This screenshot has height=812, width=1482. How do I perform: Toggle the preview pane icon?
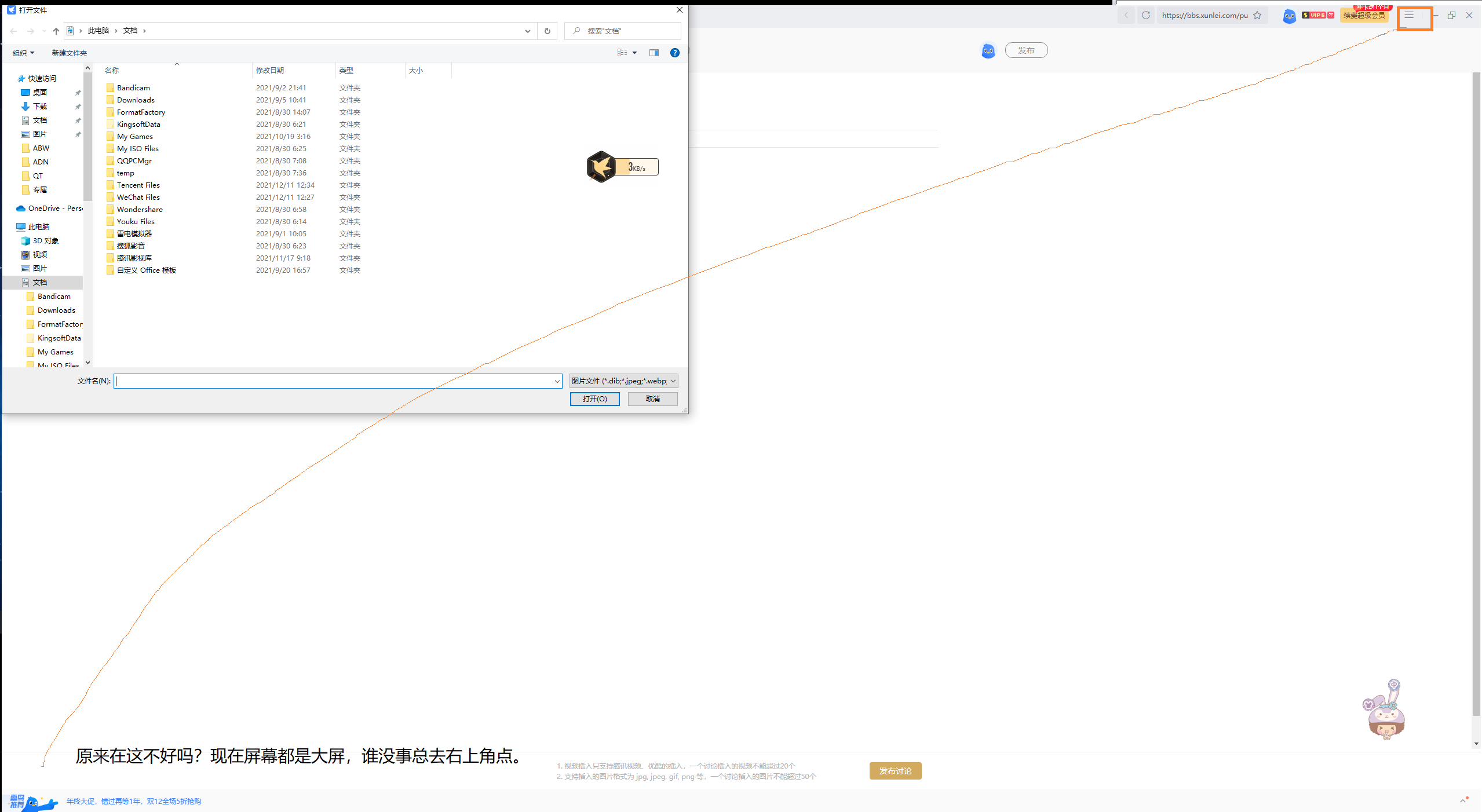[654, 53]
